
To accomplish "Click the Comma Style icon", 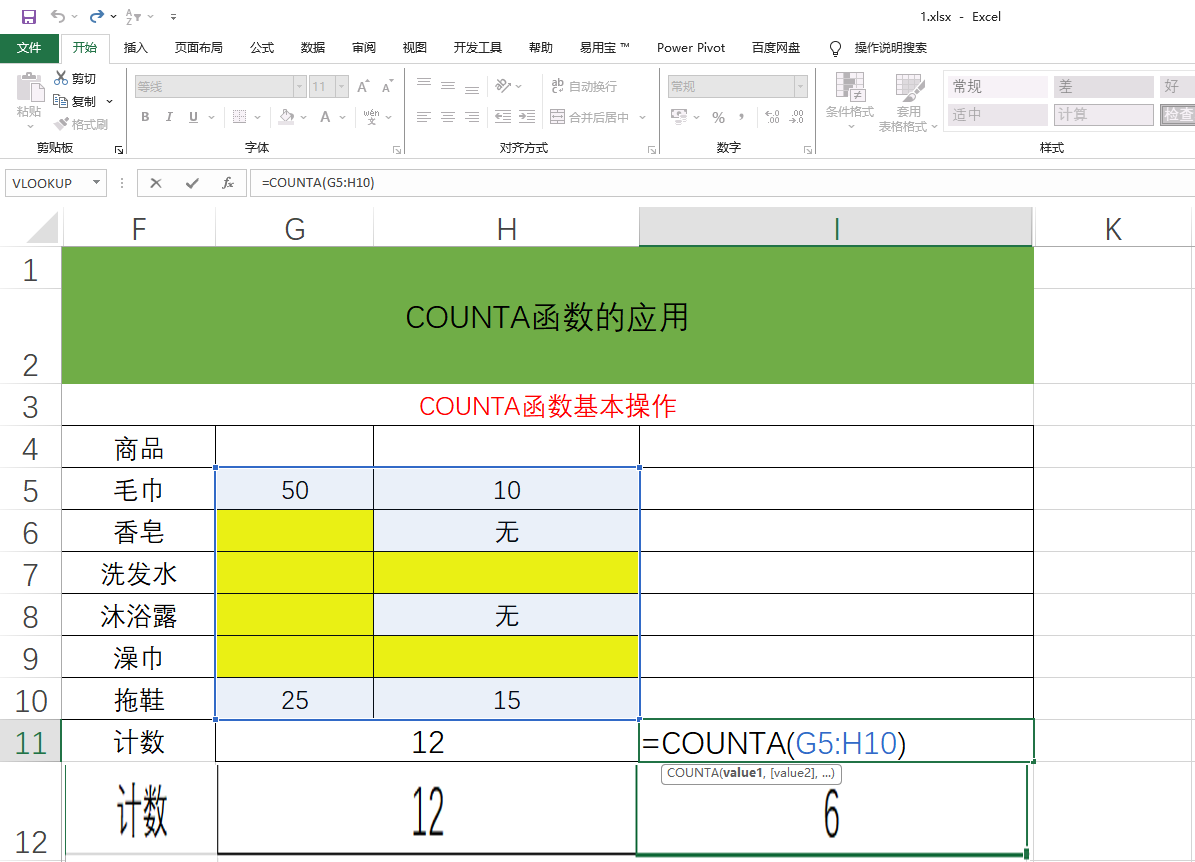I will click(x=741, y=116).
